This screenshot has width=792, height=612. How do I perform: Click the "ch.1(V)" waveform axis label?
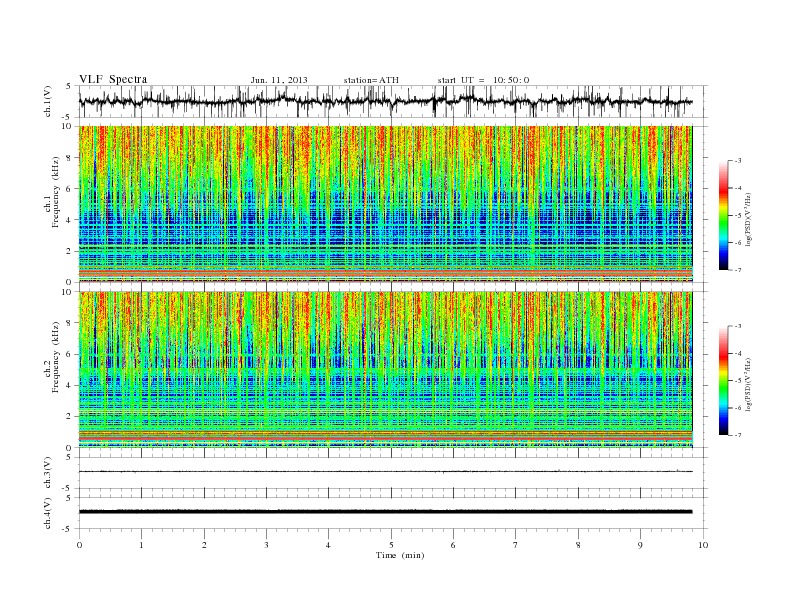pos(48,101)
